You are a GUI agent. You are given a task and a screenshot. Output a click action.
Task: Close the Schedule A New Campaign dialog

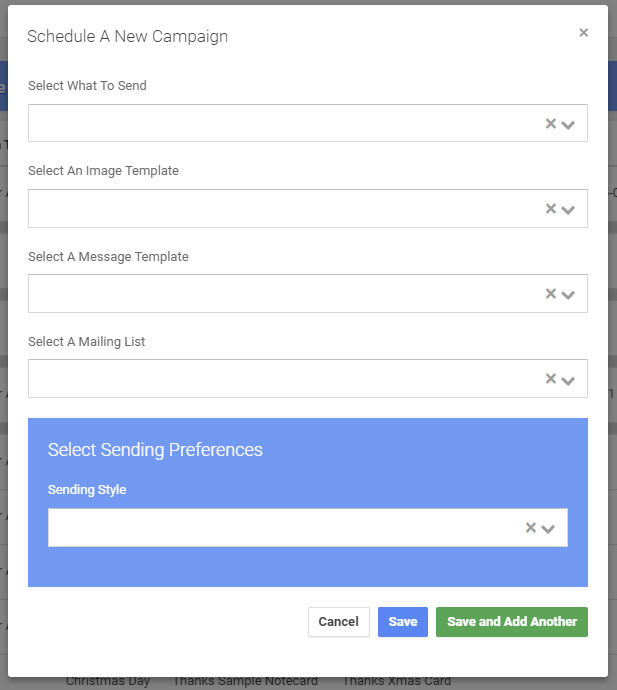(x=583, y=33)
